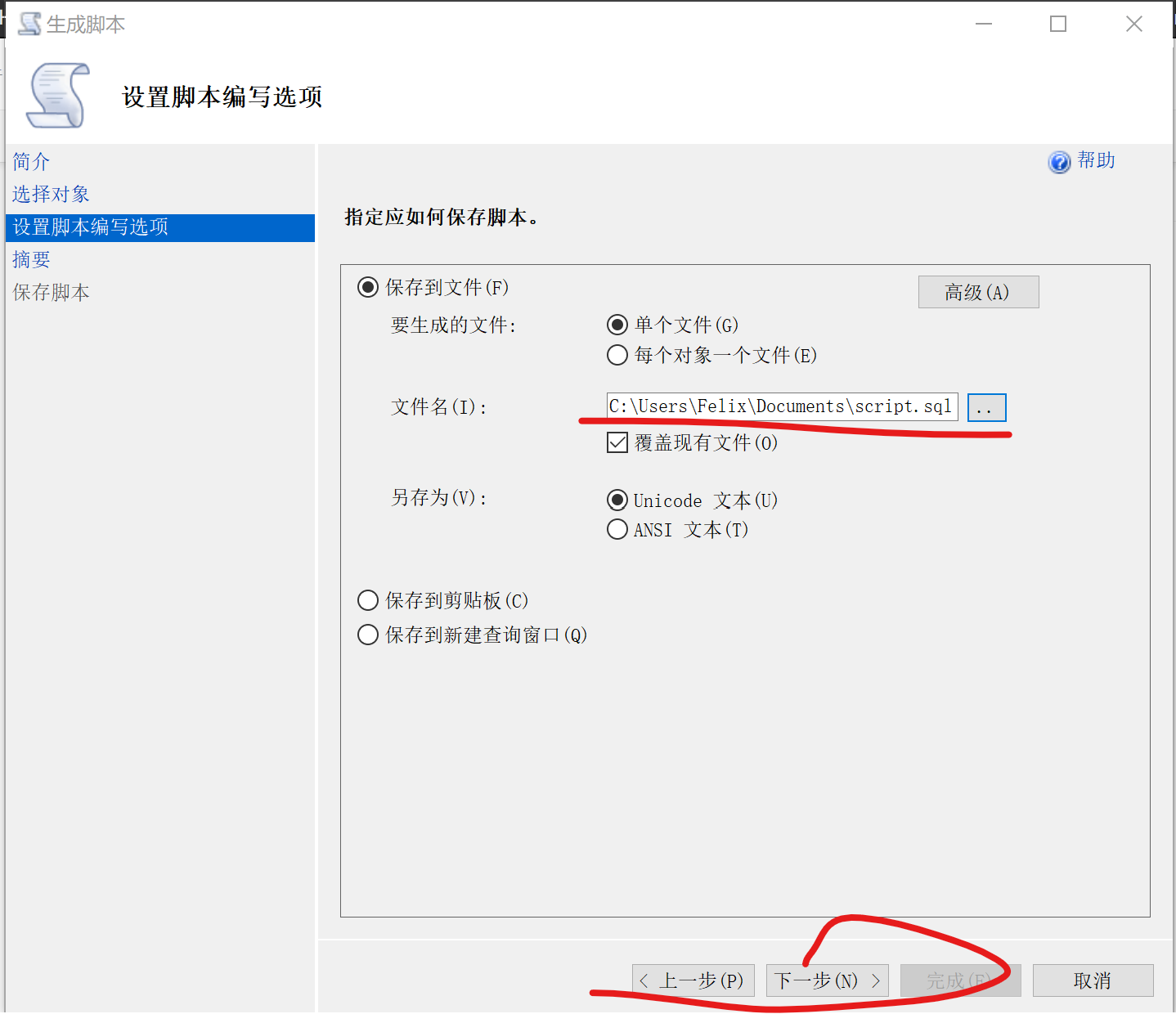
Task: Click the browse '..' file button
Action: [x=986, y=407]
